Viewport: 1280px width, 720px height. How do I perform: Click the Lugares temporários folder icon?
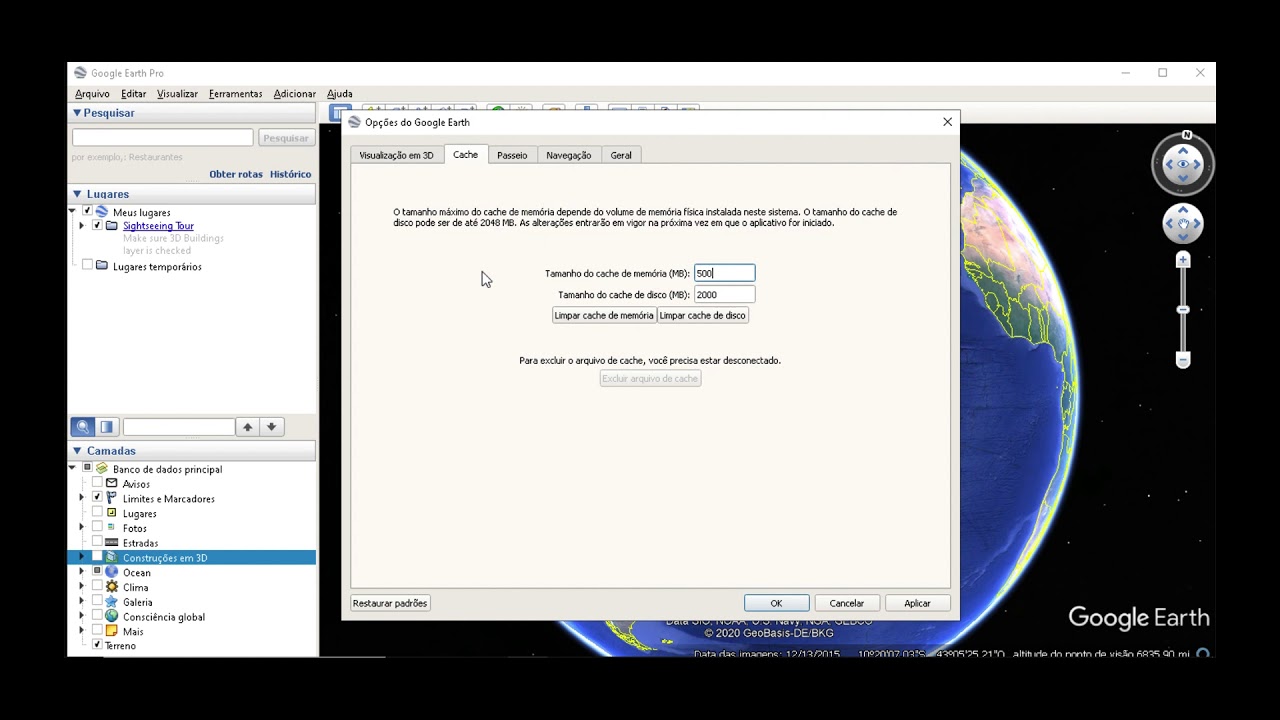tap(101, 266)
